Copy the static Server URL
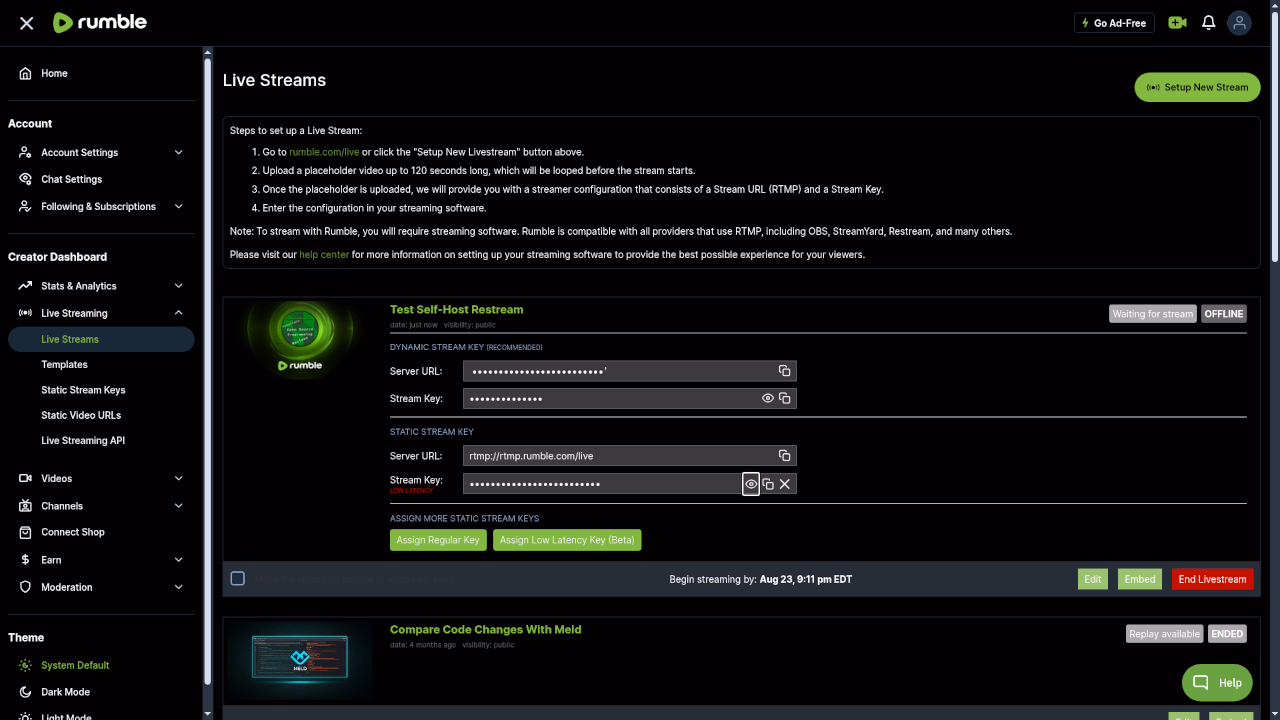The image size is (1280, 720). click(785, 456)
